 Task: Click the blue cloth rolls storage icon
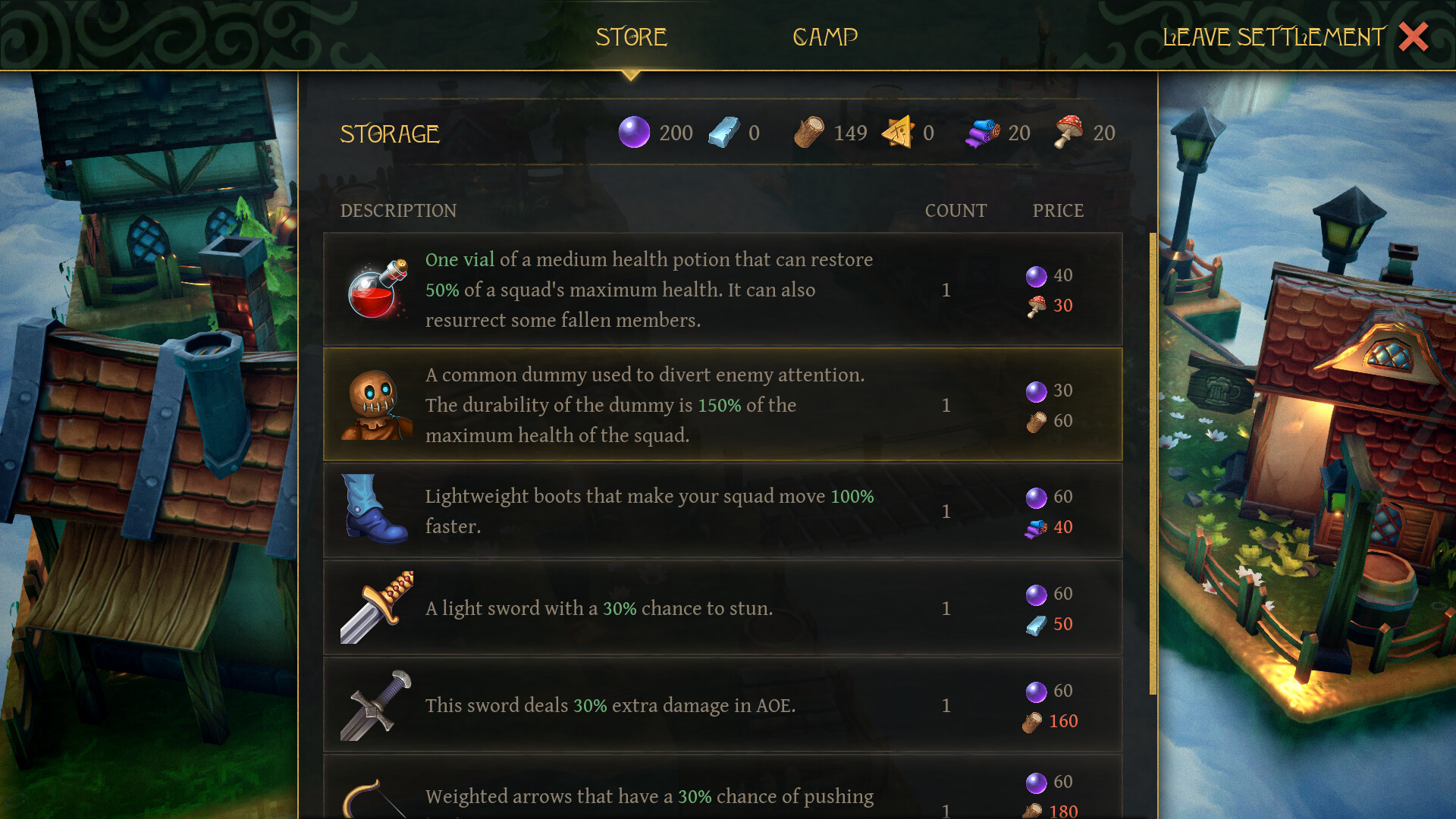[983, 133]
